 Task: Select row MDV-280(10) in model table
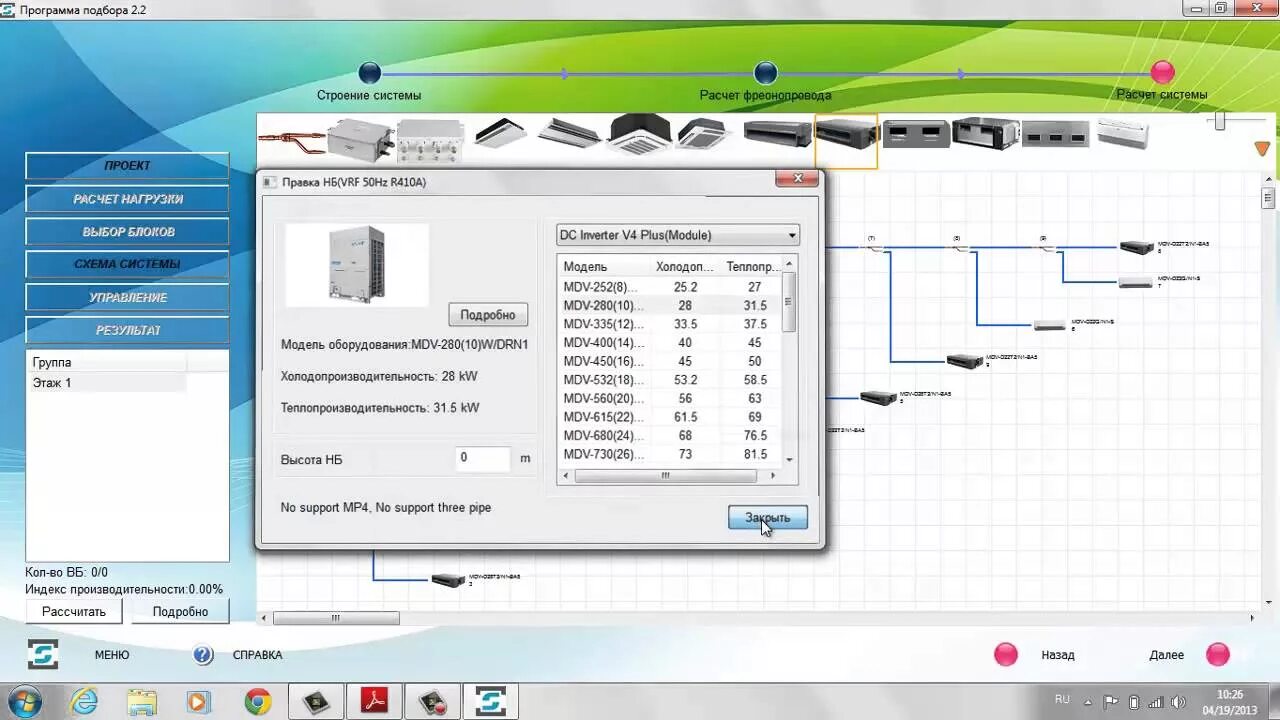[x=669, y=306]
